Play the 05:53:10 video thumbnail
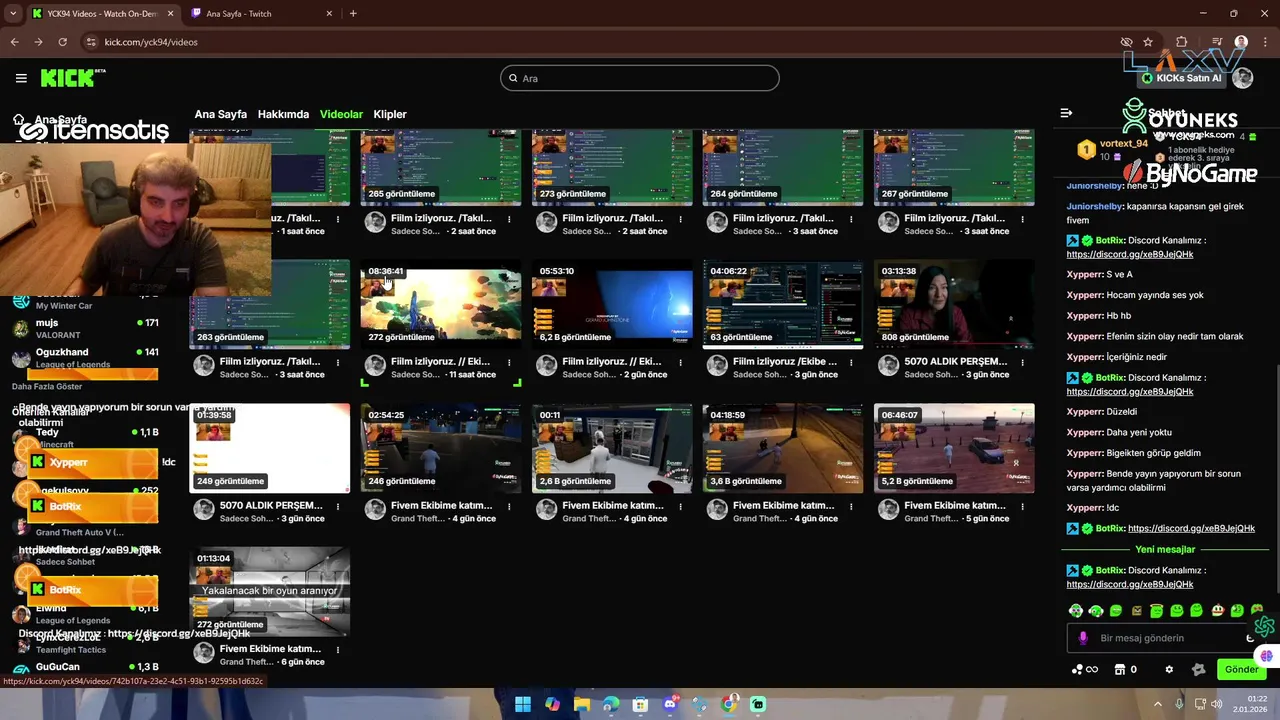The height and width of the screenshot is (720, 1280). pyautogui.click(x=612, y=305)
